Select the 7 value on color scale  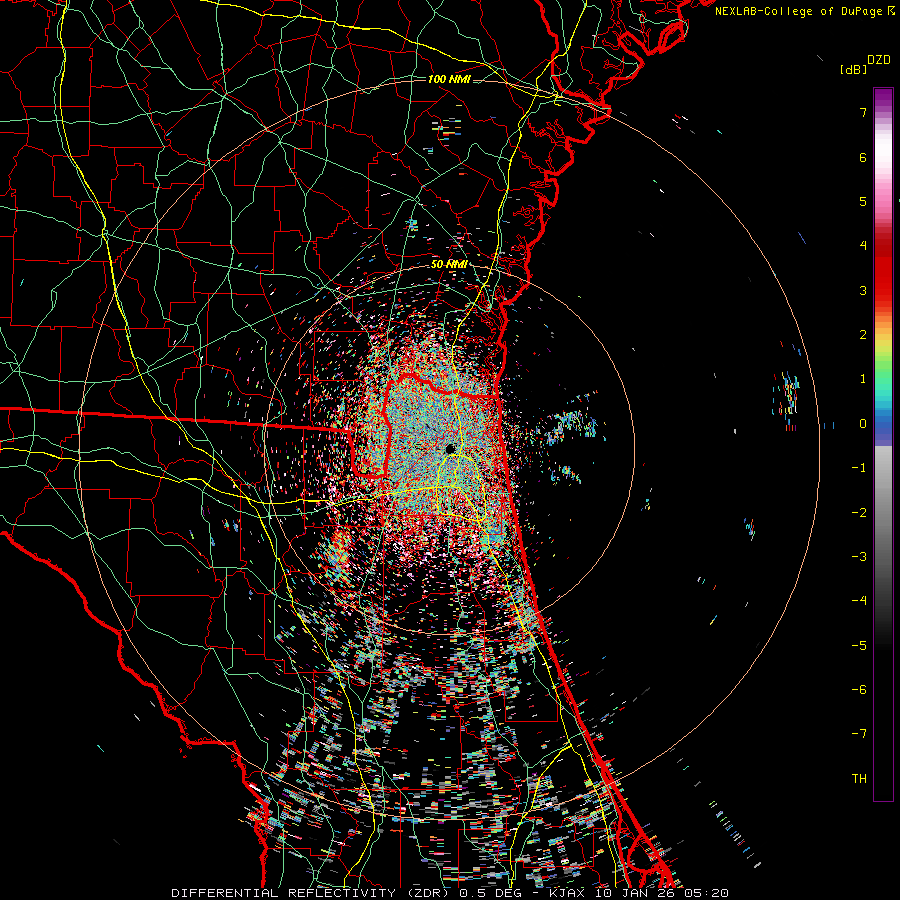[863, 112]
